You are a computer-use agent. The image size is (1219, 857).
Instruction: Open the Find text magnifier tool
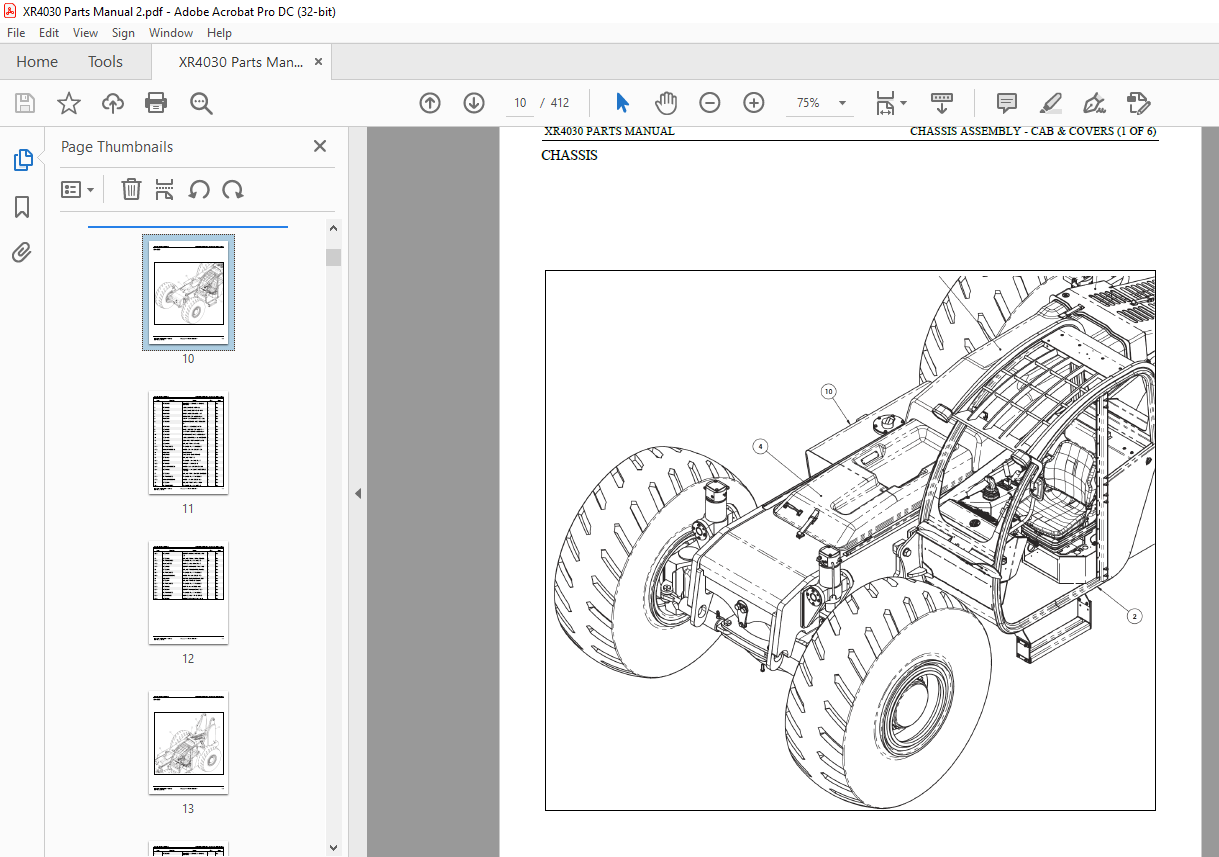201,103
